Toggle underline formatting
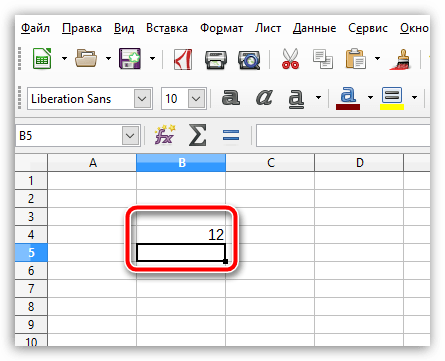The height and width of the screenshot is (361, 445). tap(296, 99)
